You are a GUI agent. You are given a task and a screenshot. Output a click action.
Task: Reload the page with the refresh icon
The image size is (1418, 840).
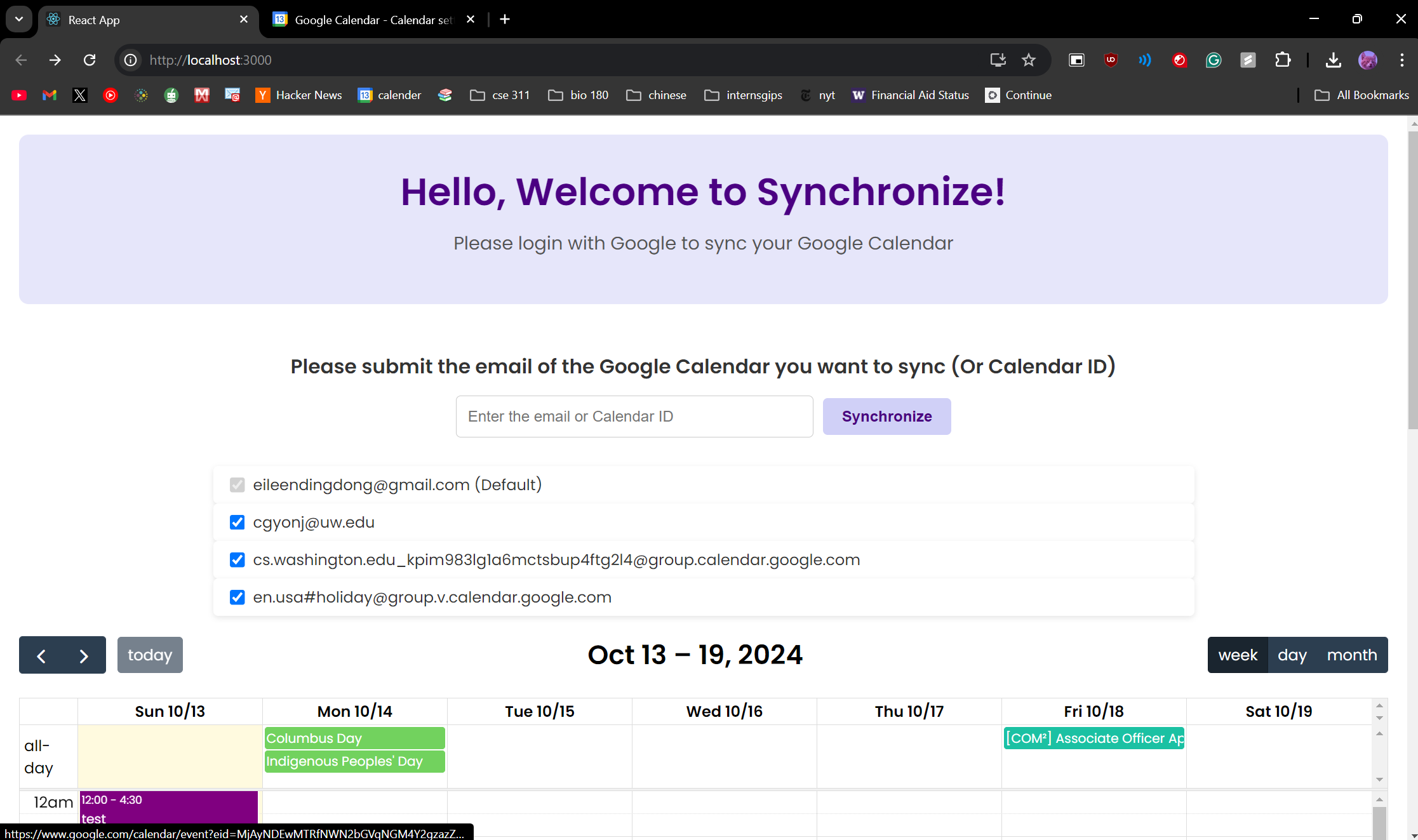pyautogui.click(x=90, y=60)
